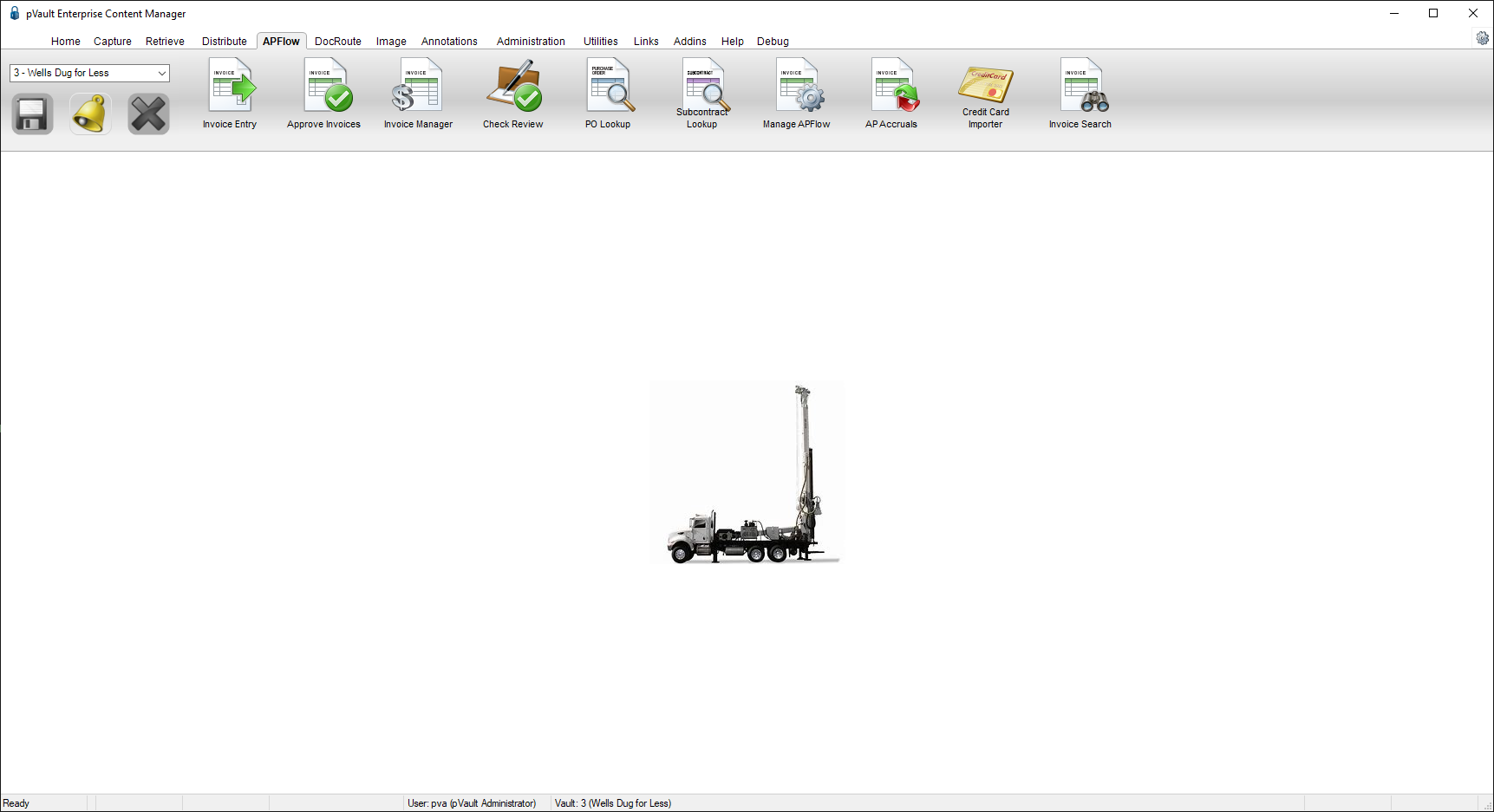The height and width of the screenshot is (812, 1494).
Task: Open the Distribute tab
Action: coord(225,41)
